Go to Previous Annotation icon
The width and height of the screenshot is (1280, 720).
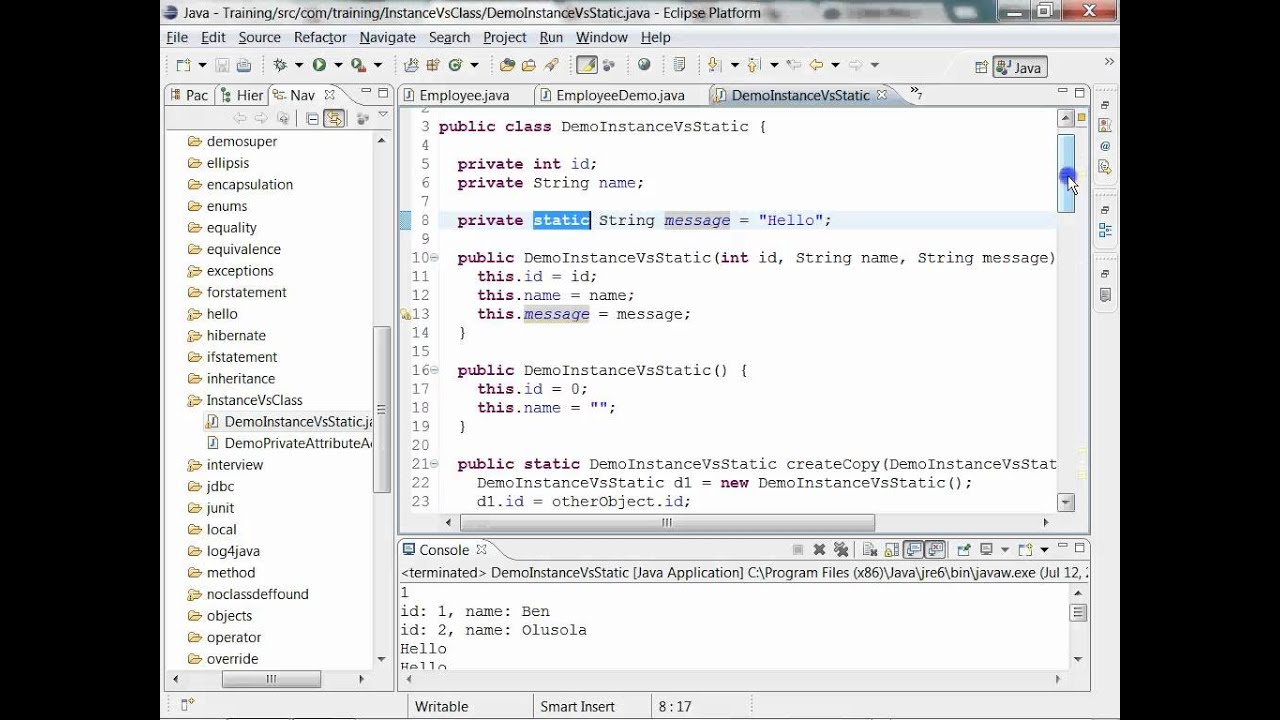pos(756,65)
